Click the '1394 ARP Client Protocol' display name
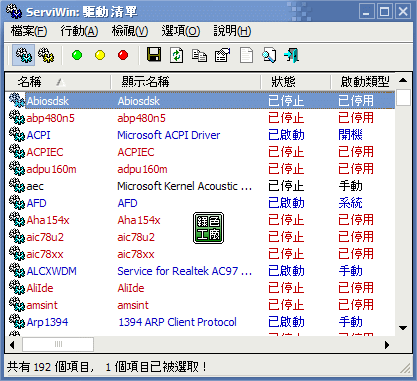The height and width of the screenshot is (381, 417). point(178,322)
